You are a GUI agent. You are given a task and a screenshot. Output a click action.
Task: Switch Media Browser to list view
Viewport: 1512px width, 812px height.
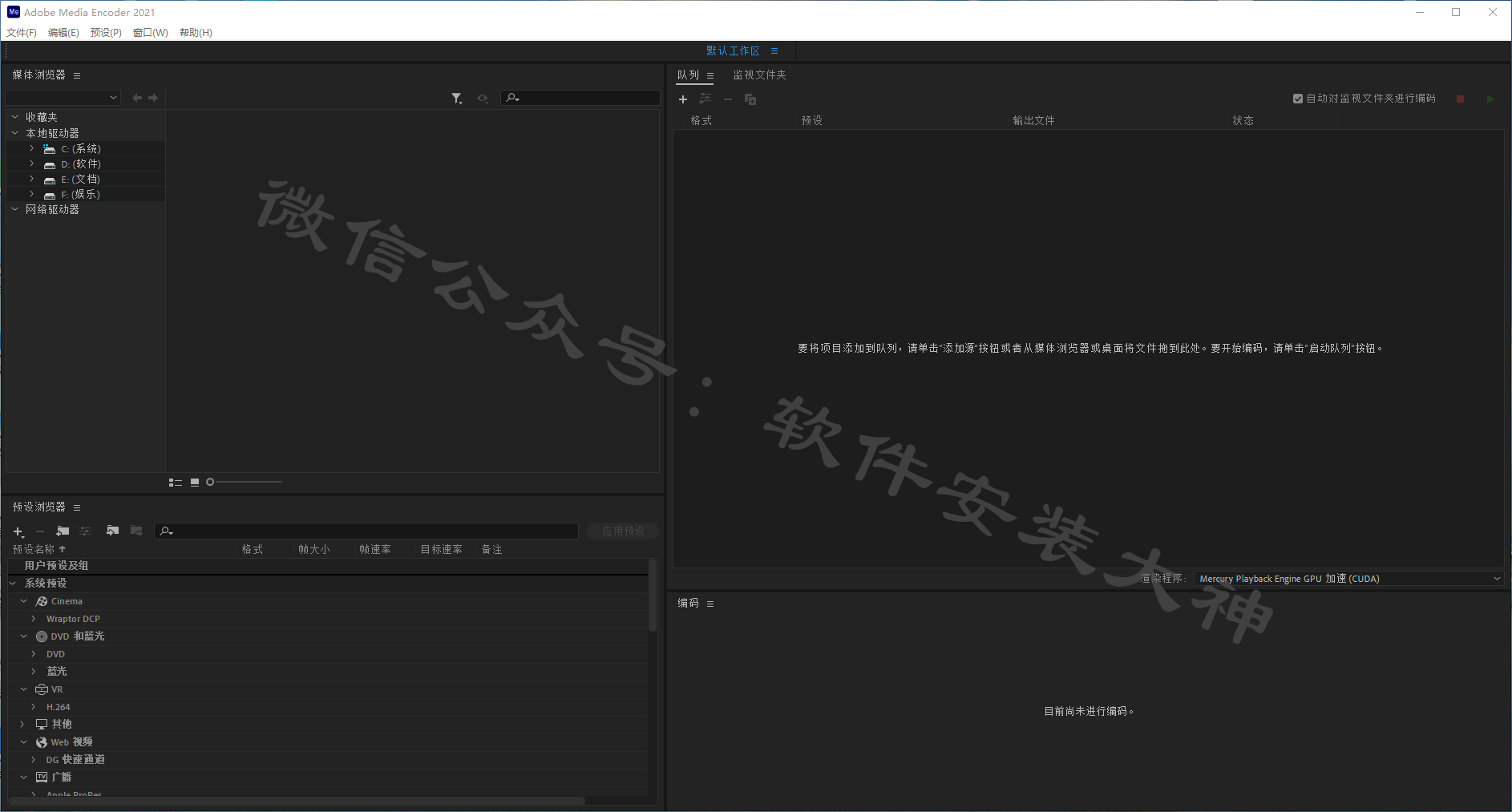[x=176, y=482]
